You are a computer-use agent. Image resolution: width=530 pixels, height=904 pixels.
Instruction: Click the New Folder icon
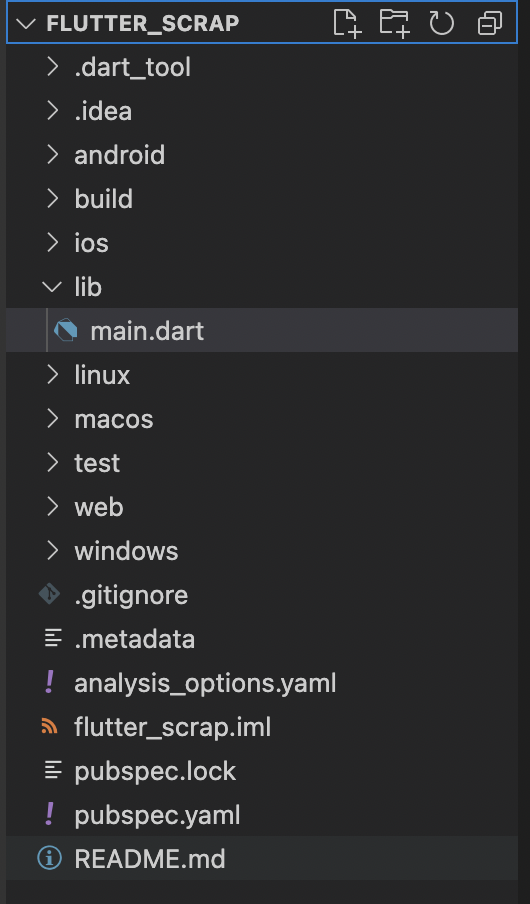[394, 24]
